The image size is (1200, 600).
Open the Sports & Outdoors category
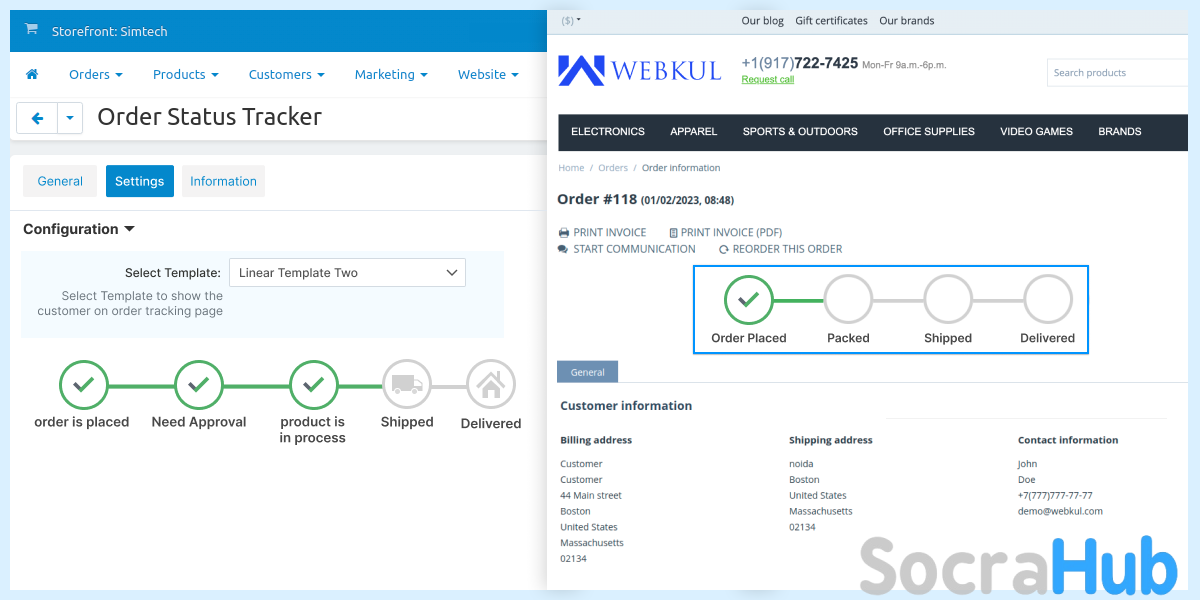(x=800, y=131)
